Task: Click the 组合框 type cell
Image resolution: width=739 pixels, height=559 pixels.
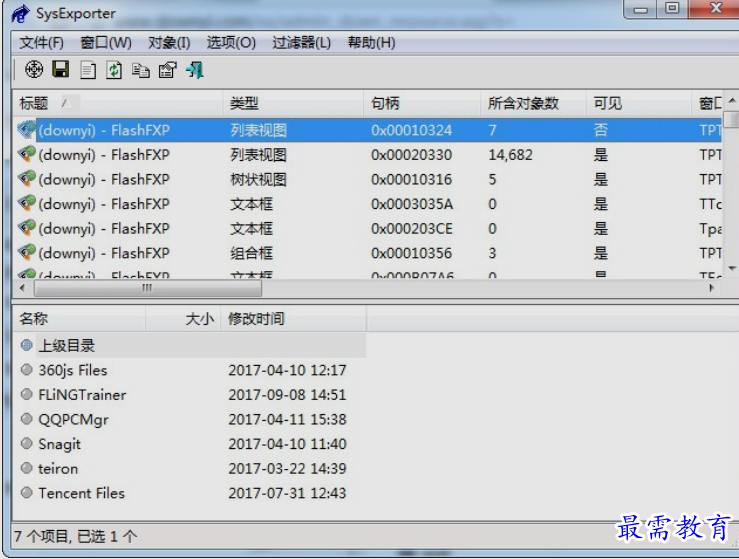Action: pos(251,253)
